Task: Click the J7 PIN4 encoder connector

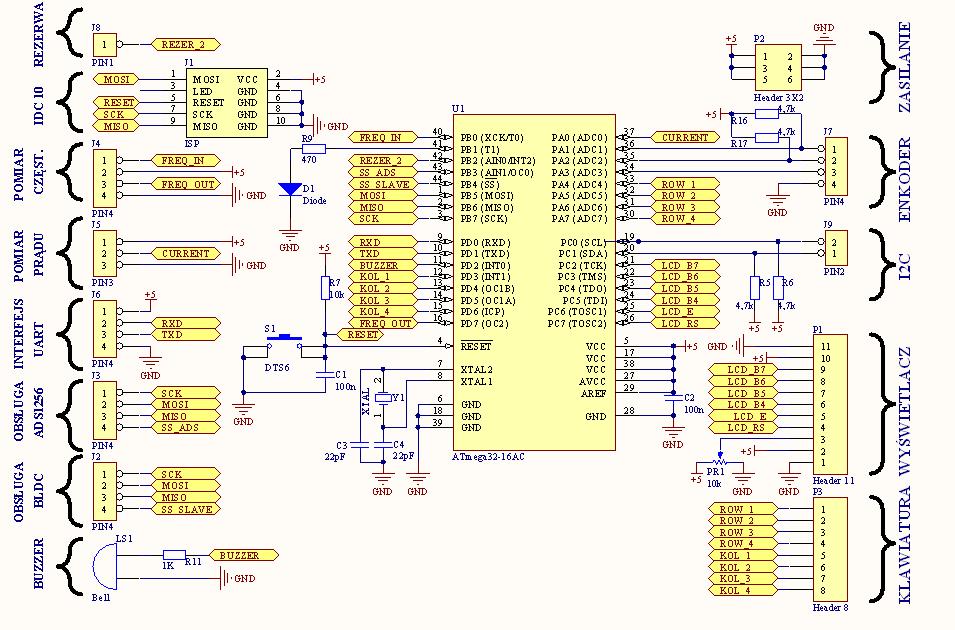Action: [836, 166]
